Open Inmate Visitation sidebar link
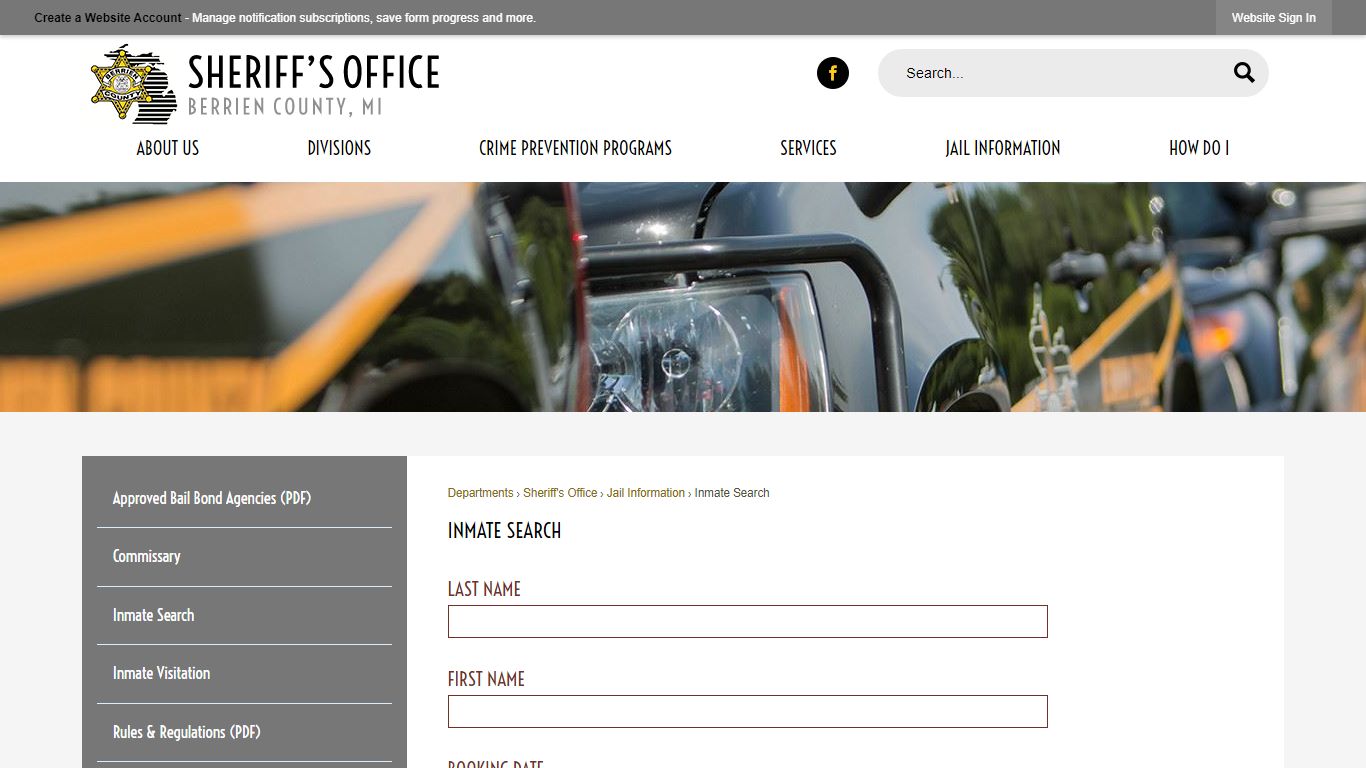 tap(161, 673)
